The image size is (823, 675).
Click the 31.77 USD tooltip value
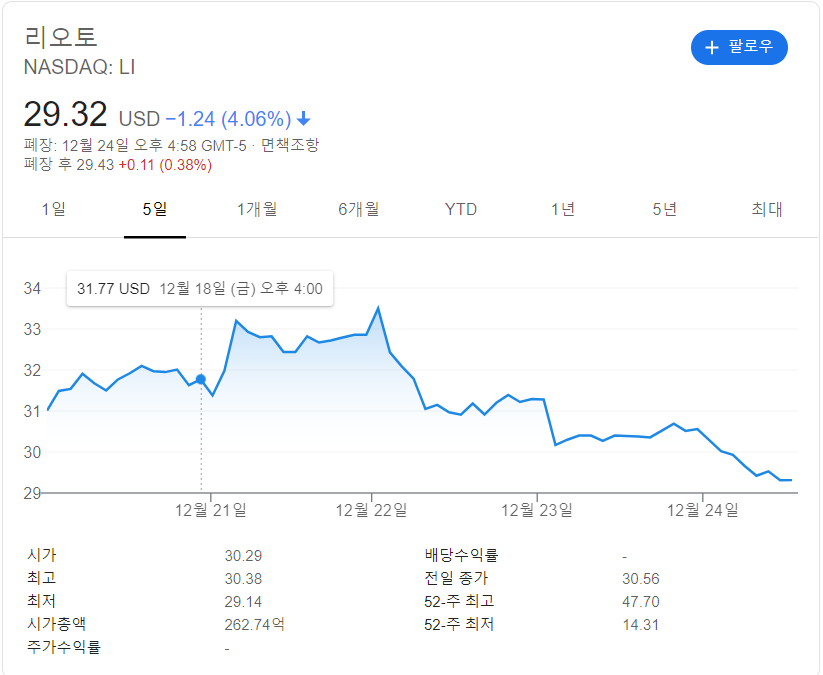tap(113, 289)
